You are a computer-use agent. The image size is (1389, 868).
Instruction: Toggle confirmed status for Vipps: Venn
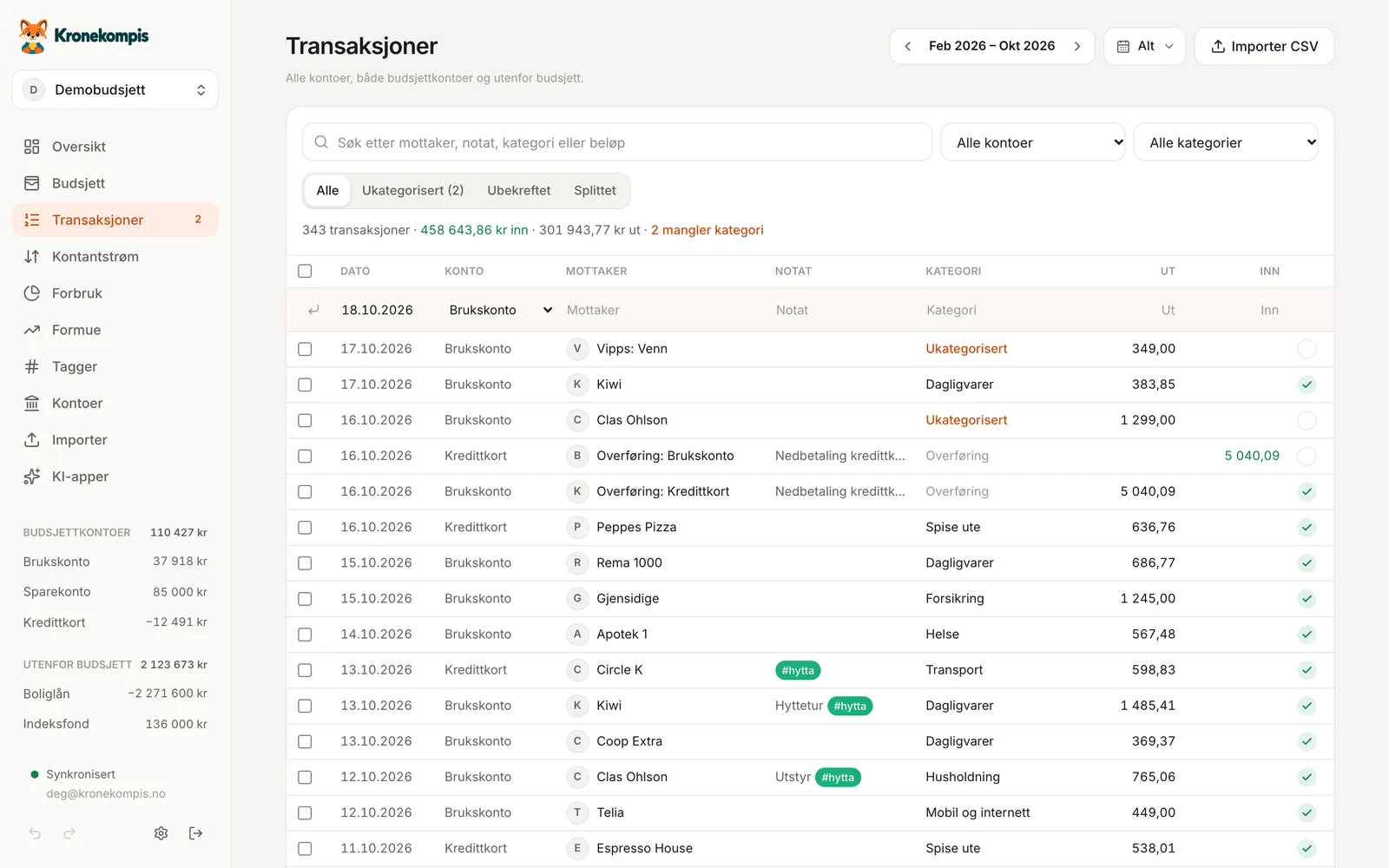1307,349
